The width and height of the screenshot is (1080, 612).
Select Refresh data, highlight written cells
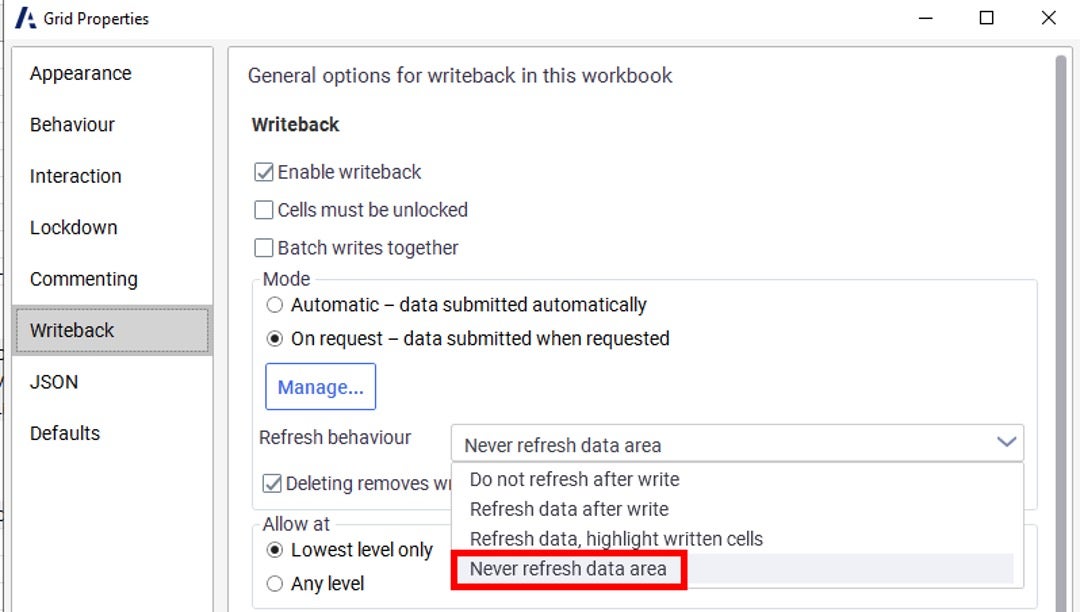pyautogui.click(x=616, y=540)
